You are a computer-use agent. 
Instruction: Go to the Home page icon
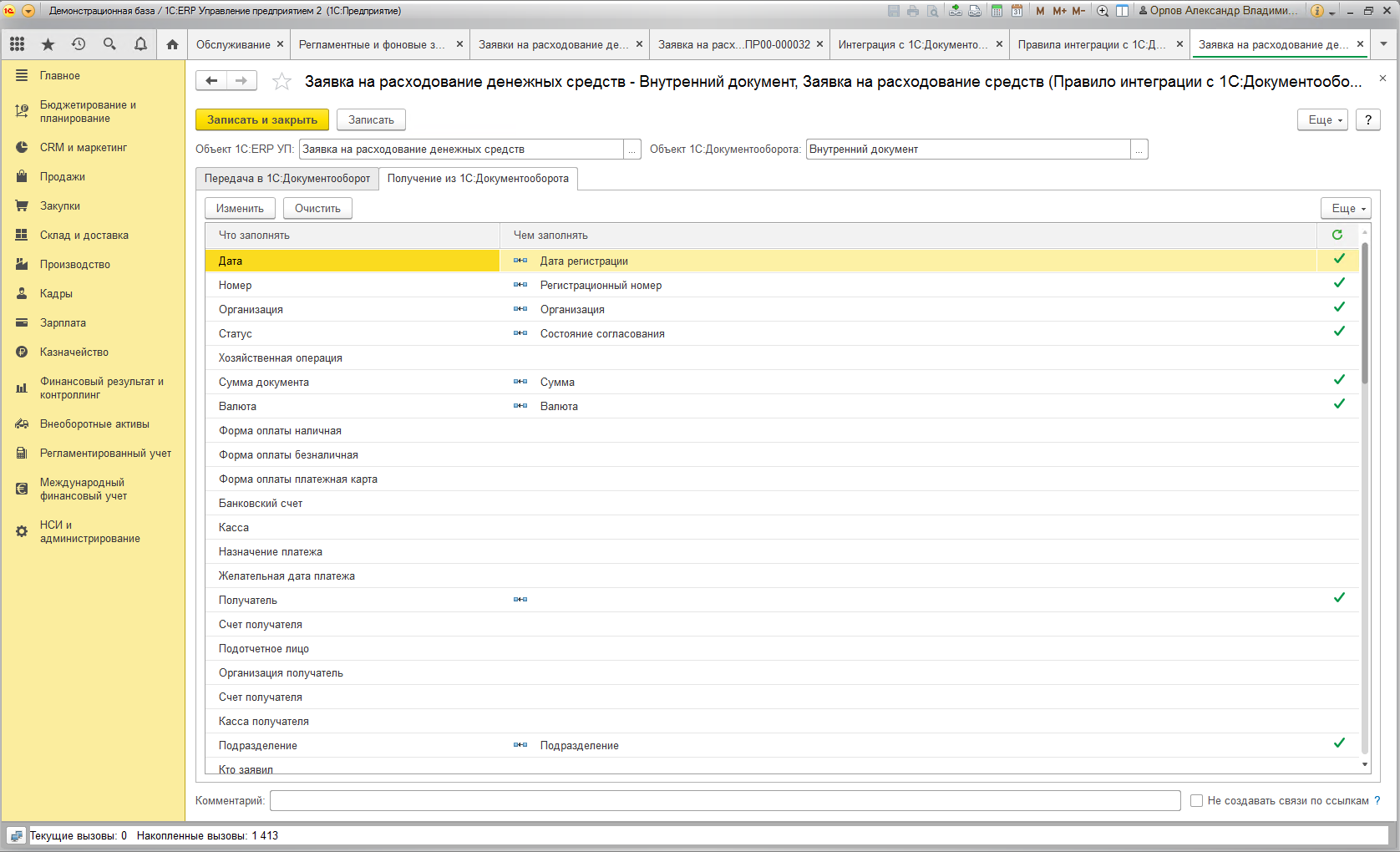click(x=172, y=44)
